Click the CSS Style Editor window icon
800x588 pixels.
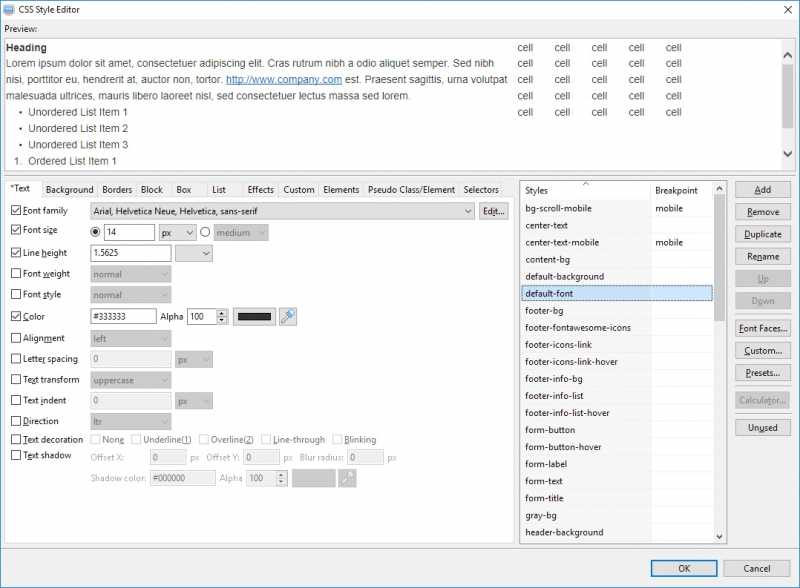click(x=10, y=9)
